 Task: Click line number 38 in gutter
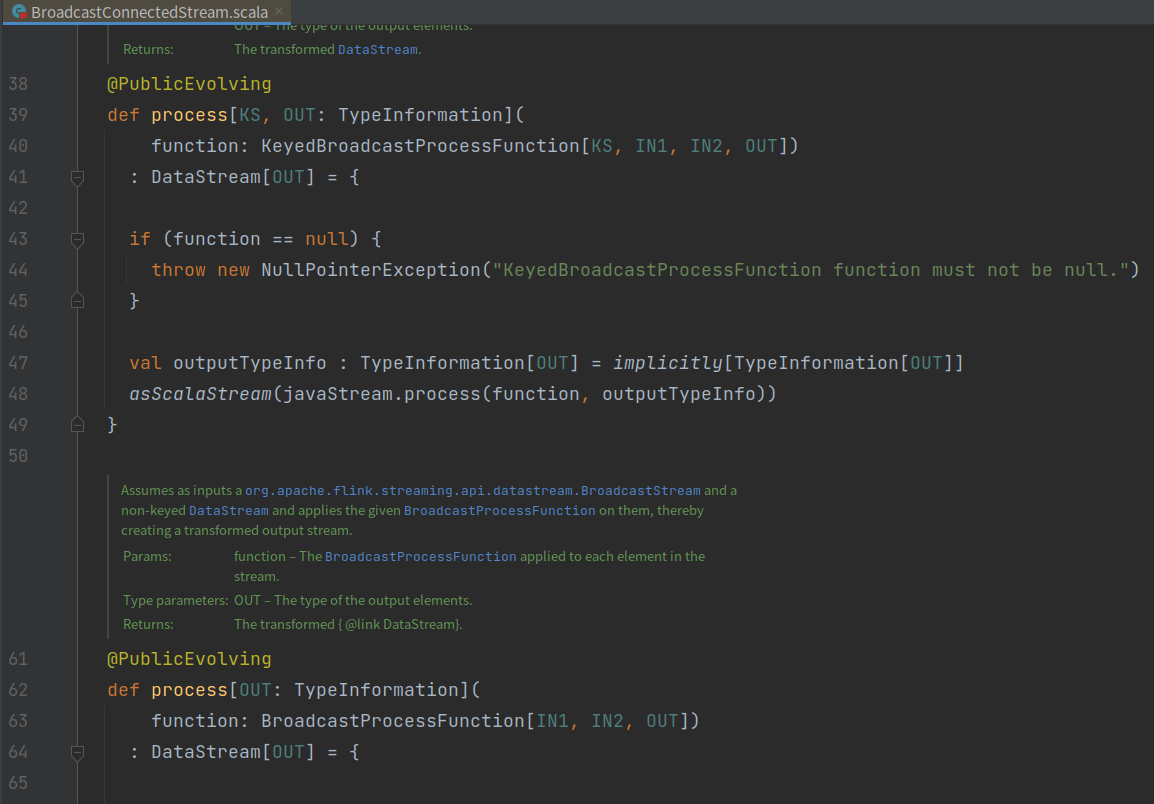click(x=18, y=84)
